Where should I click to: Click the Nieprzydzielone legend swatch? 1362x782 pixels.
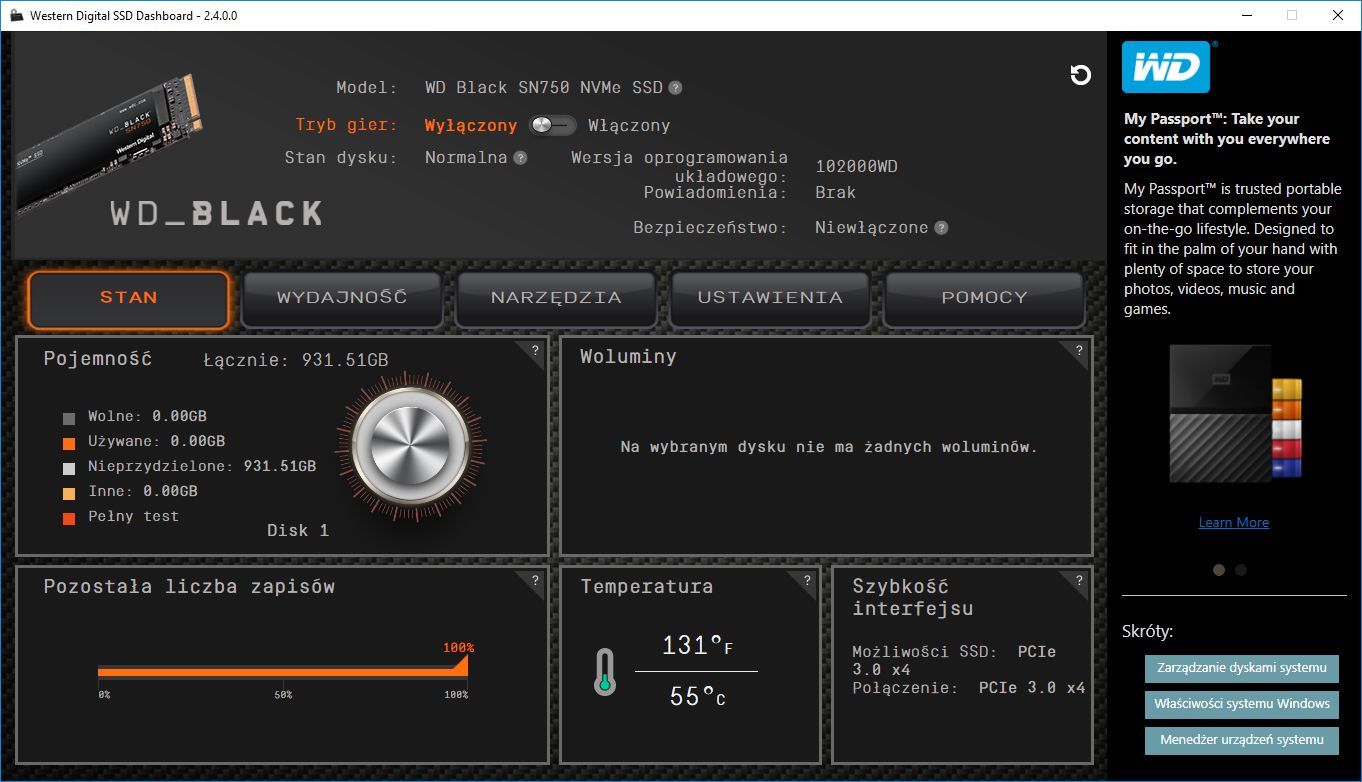pyautogui.click(x=69, y=468)
